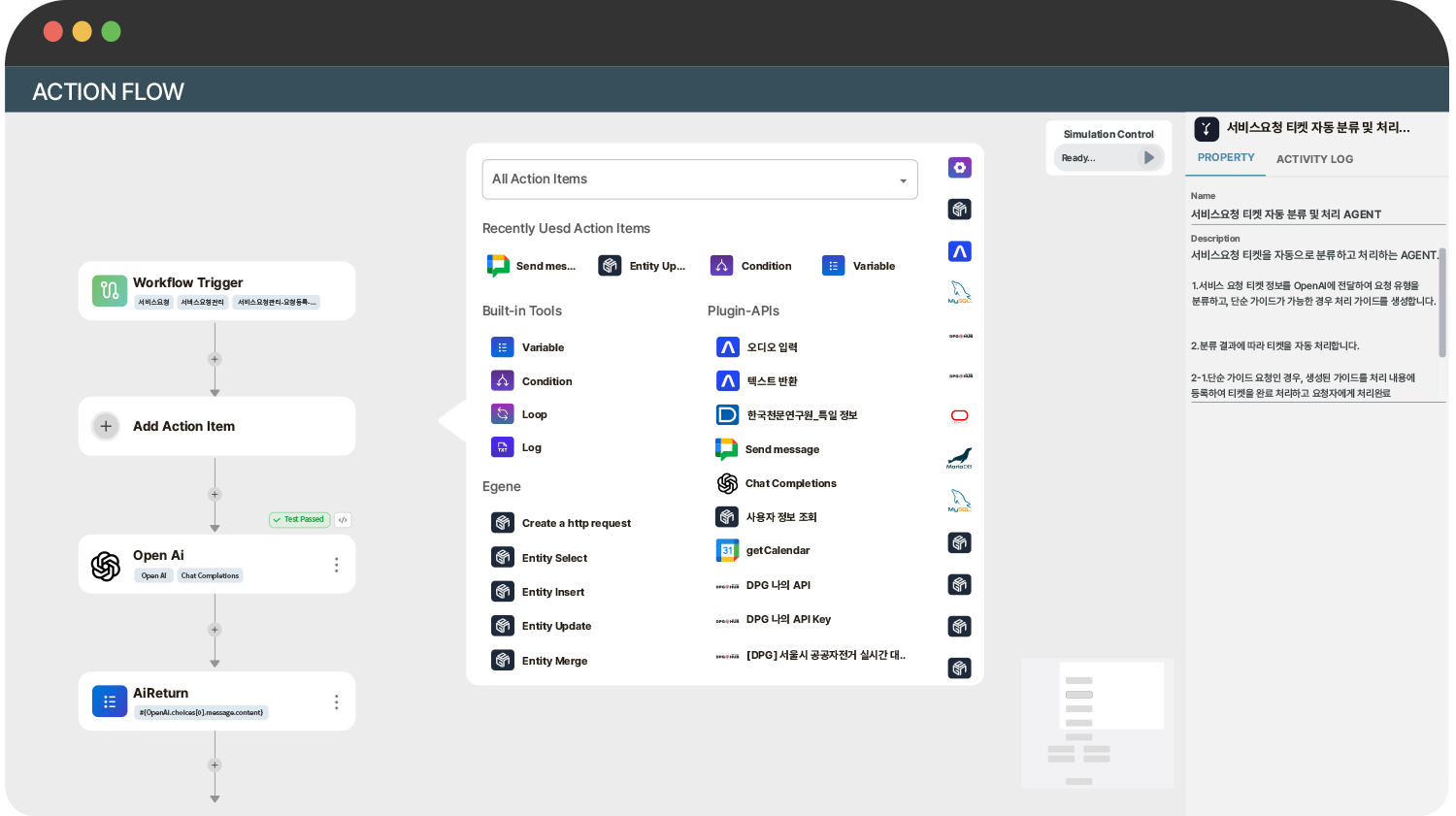Switch to the ACTIVITY LOG tab
The height and width of the screenshot is (816, 1456).
[x=1314, y=159]
